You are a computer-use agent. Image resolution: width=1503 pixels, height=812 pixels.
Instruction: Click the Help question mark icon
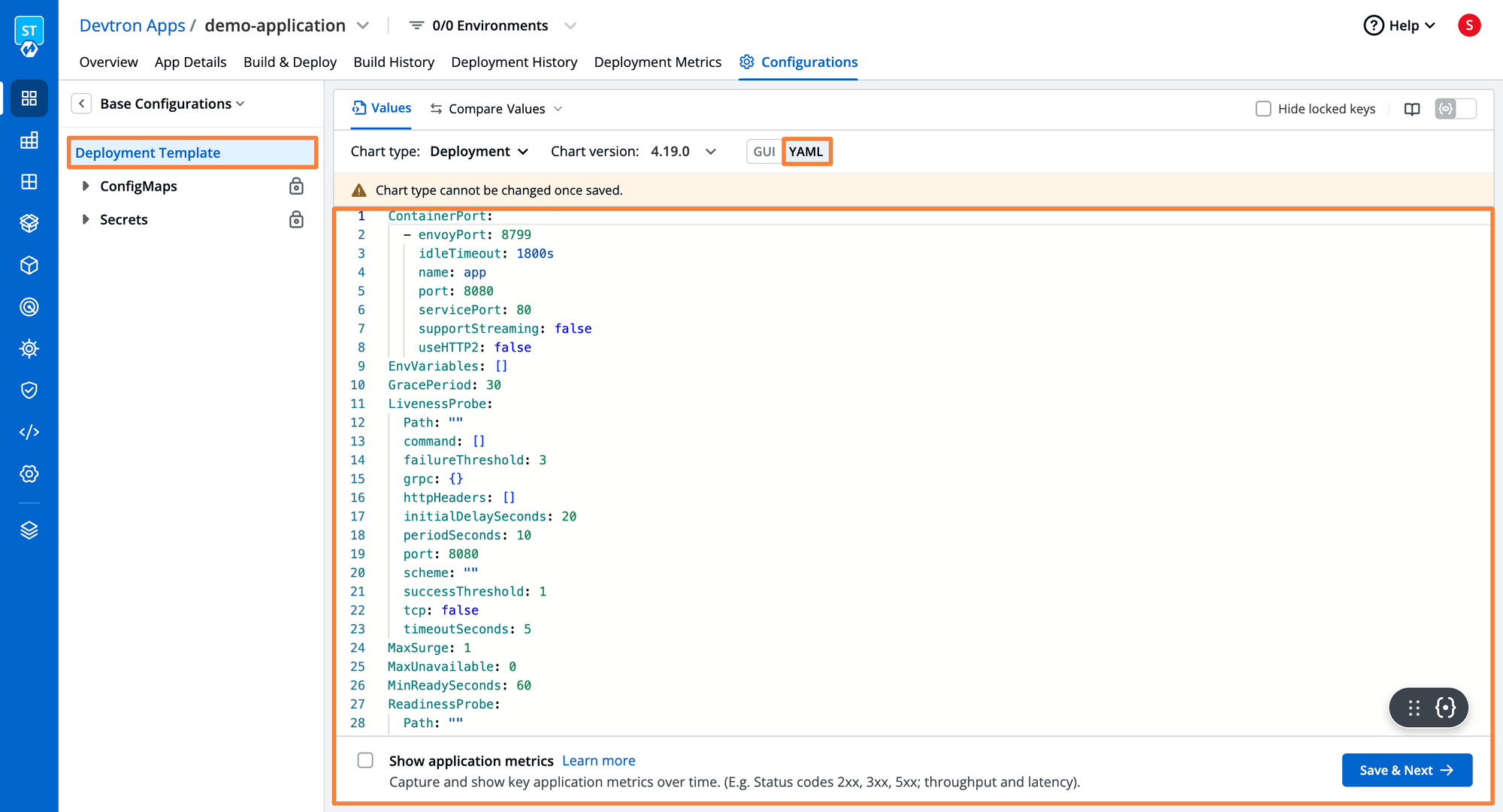(x=1373, y=26)
